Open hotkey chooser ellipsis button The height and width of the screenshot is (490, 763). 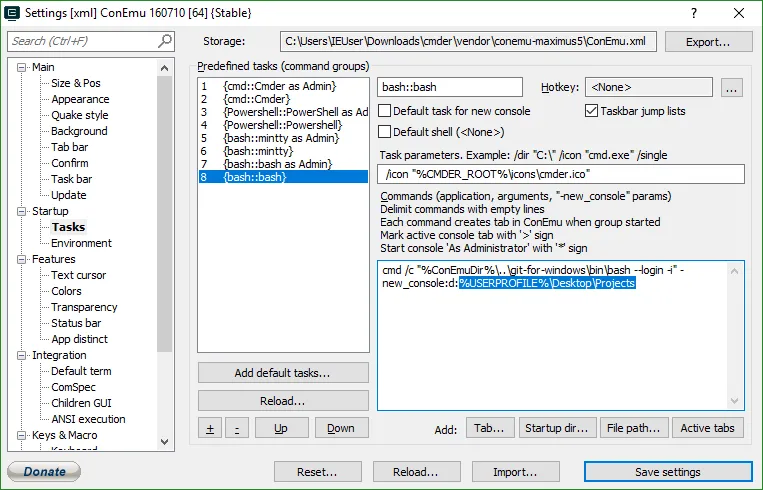731,88
